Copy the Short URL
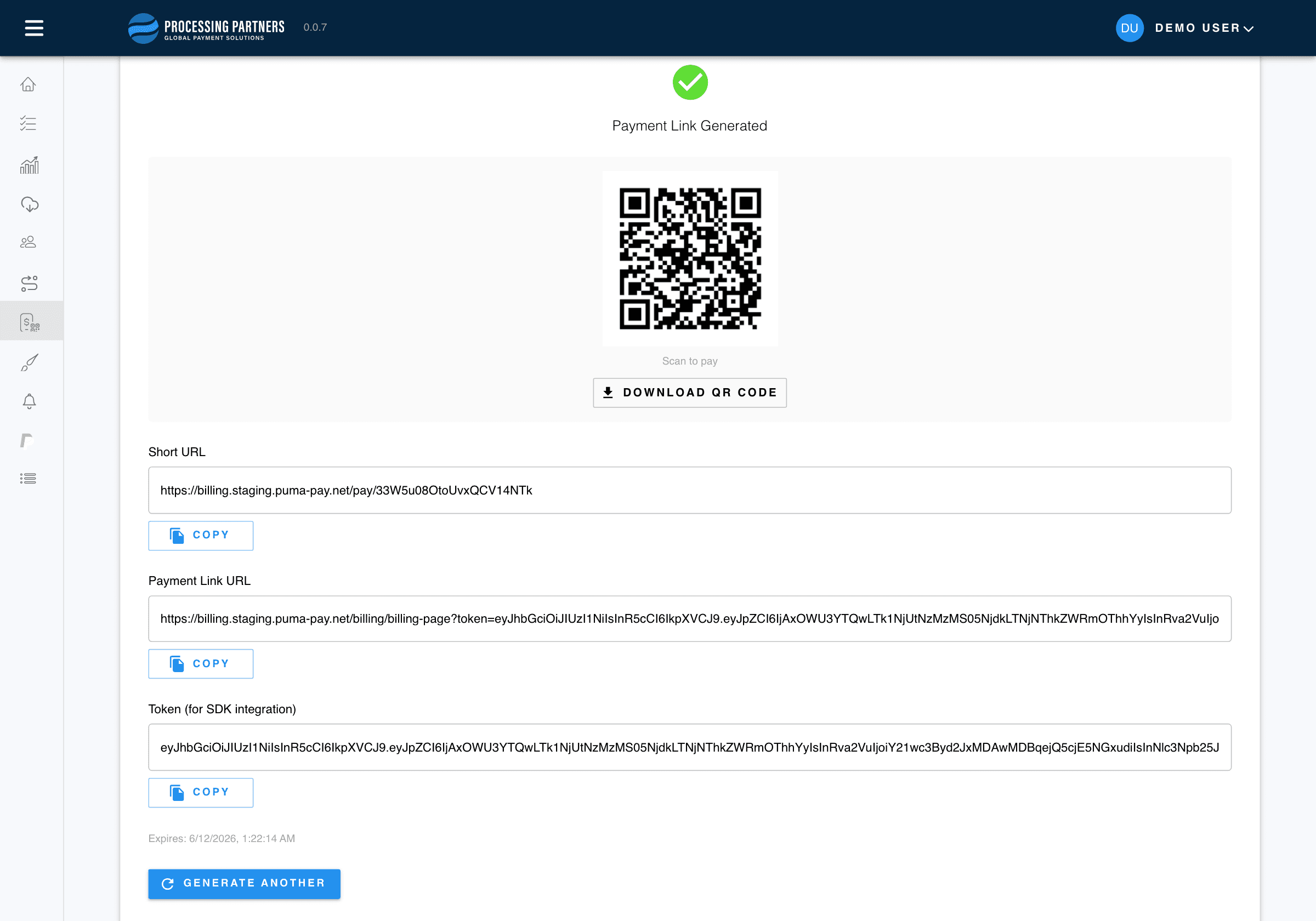The image size is (1316, 921). pos(201,535)
